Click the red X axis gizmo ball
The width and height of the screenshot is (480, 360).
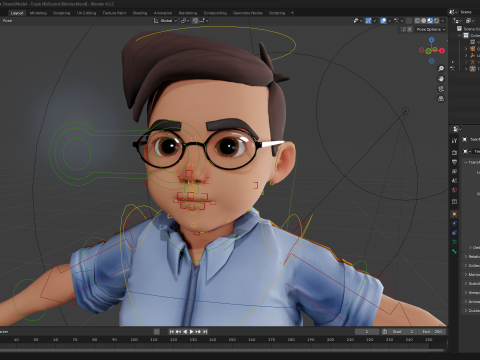coord(442,51)
